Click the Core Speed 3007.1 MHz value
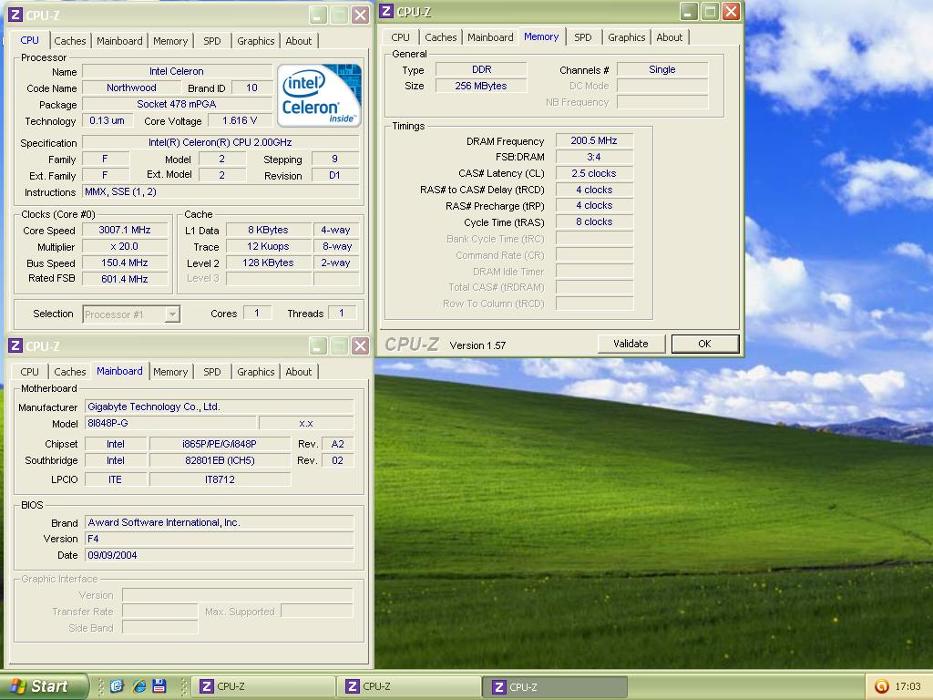 click(124, 230)
